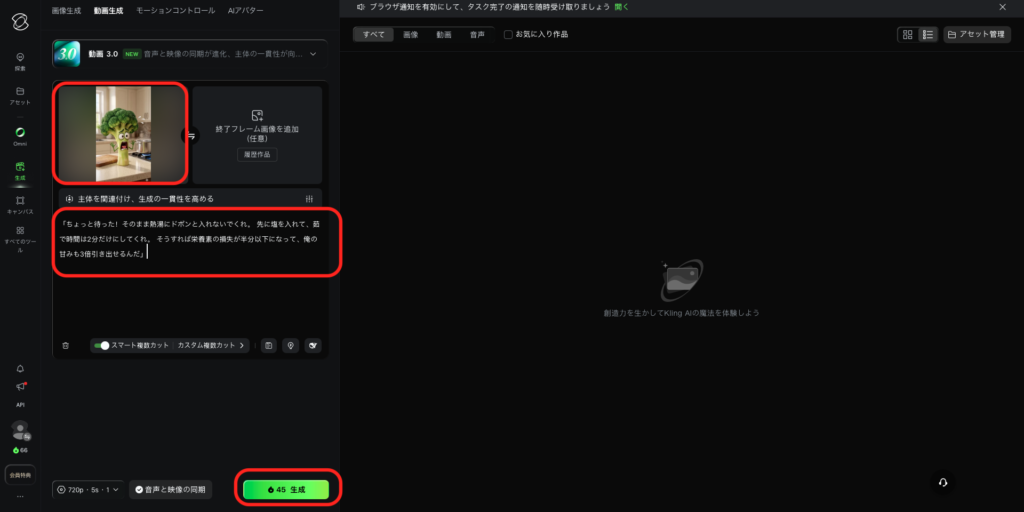Swap start and end frames icon
1024x512 pixels.
[x=191, y=136]
